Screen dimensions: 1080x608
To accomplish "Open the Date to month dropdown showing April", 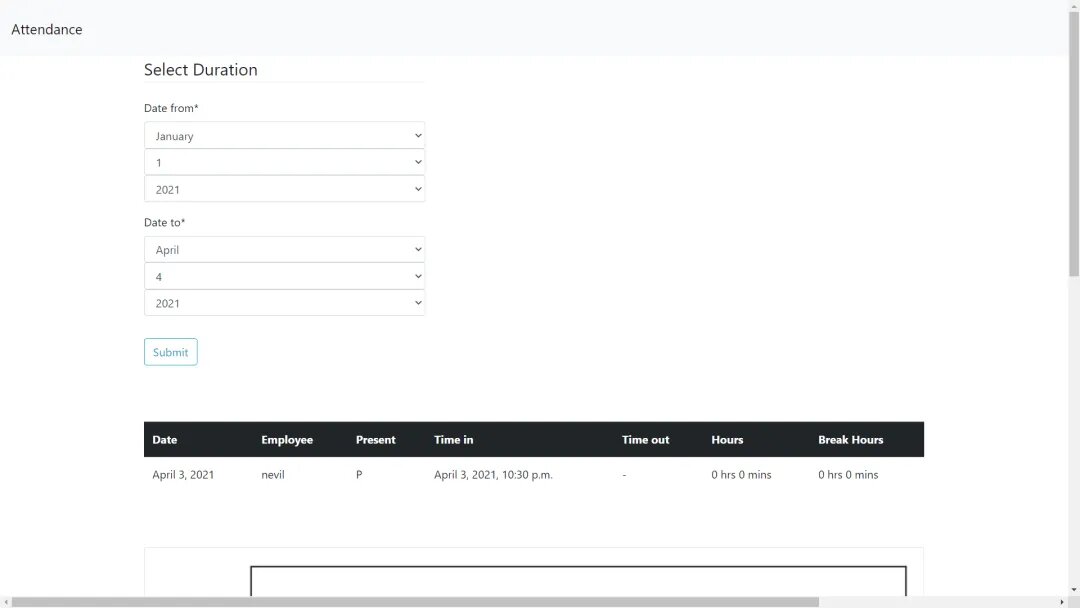I will click(x=284, y=249).
